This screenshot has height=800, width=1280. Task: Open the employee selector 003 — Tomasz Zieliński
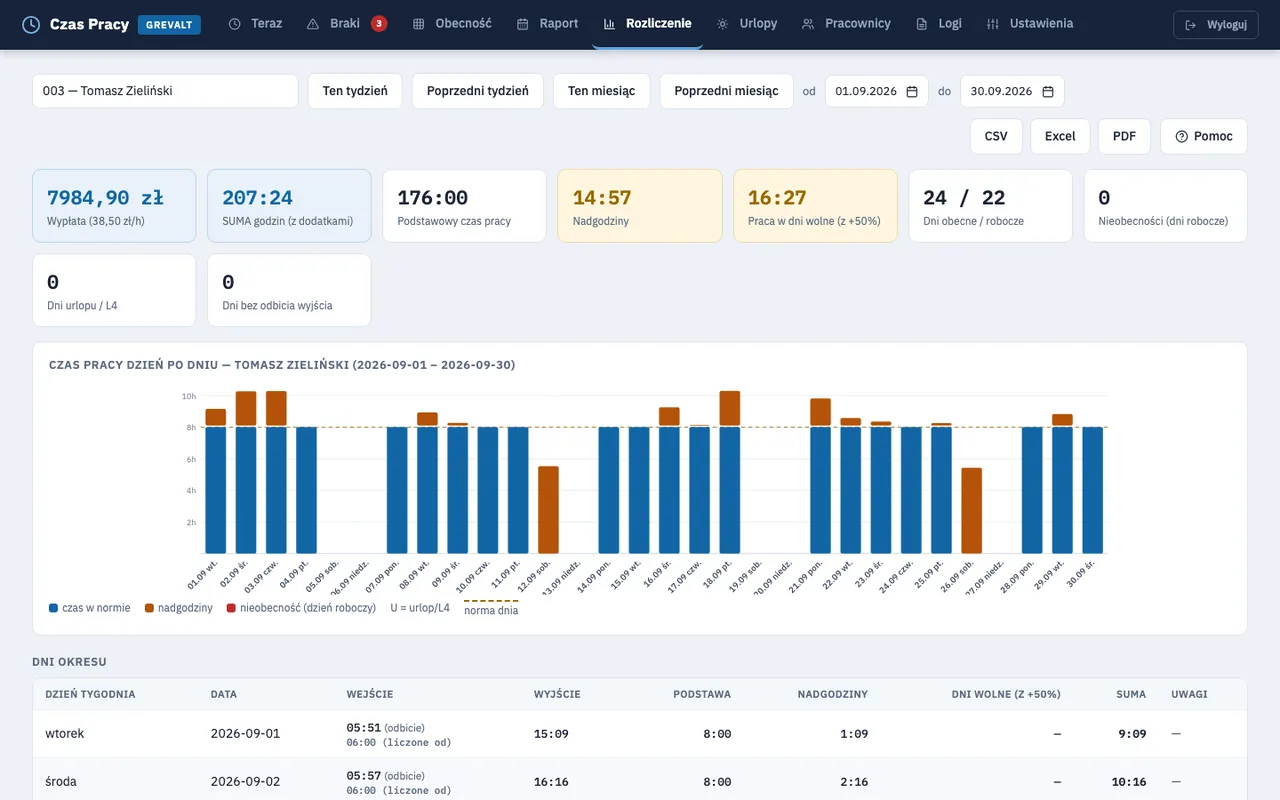click(x=165, y=91)
